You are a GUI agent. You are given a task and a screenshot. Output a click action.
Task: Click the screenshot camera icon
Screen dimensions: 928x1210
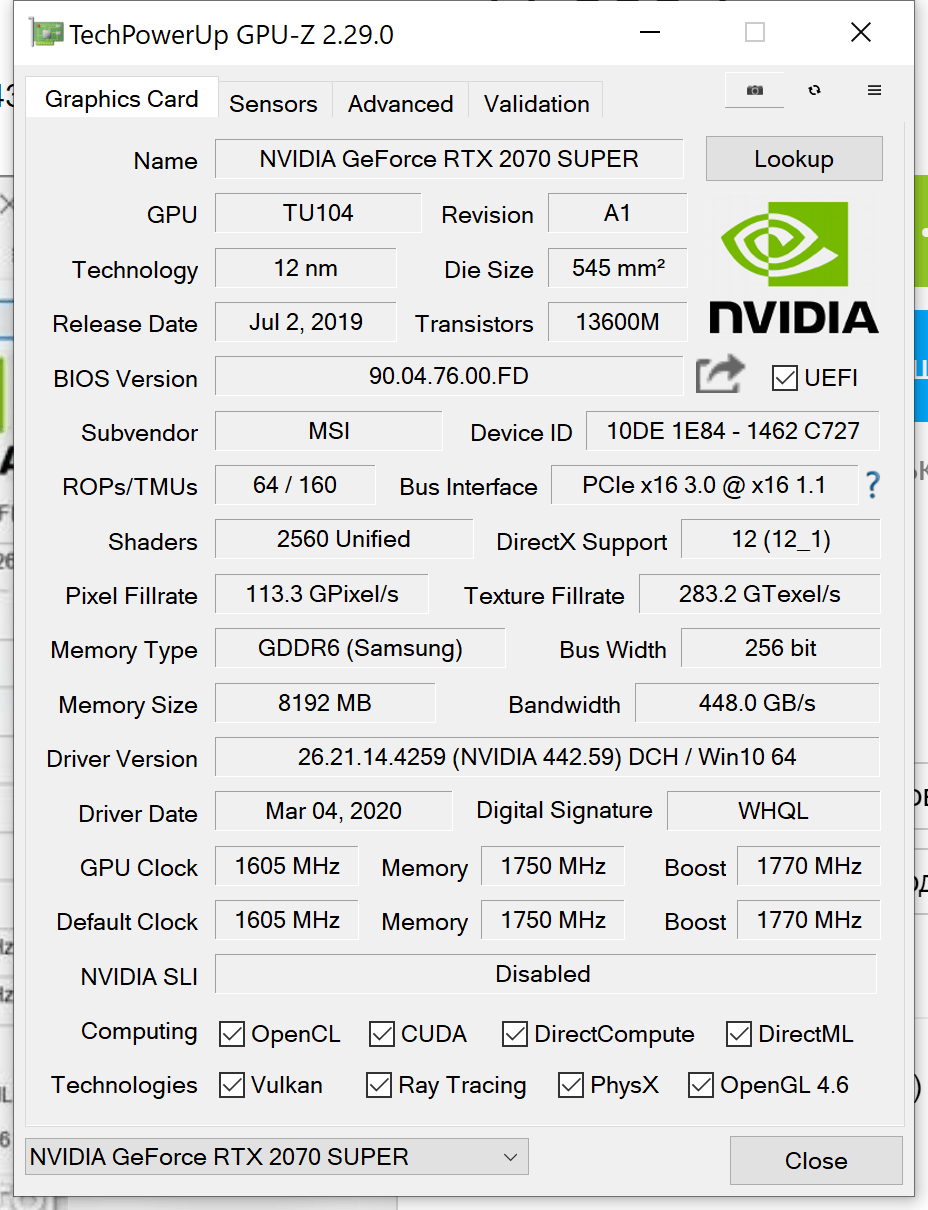point(755,91)
